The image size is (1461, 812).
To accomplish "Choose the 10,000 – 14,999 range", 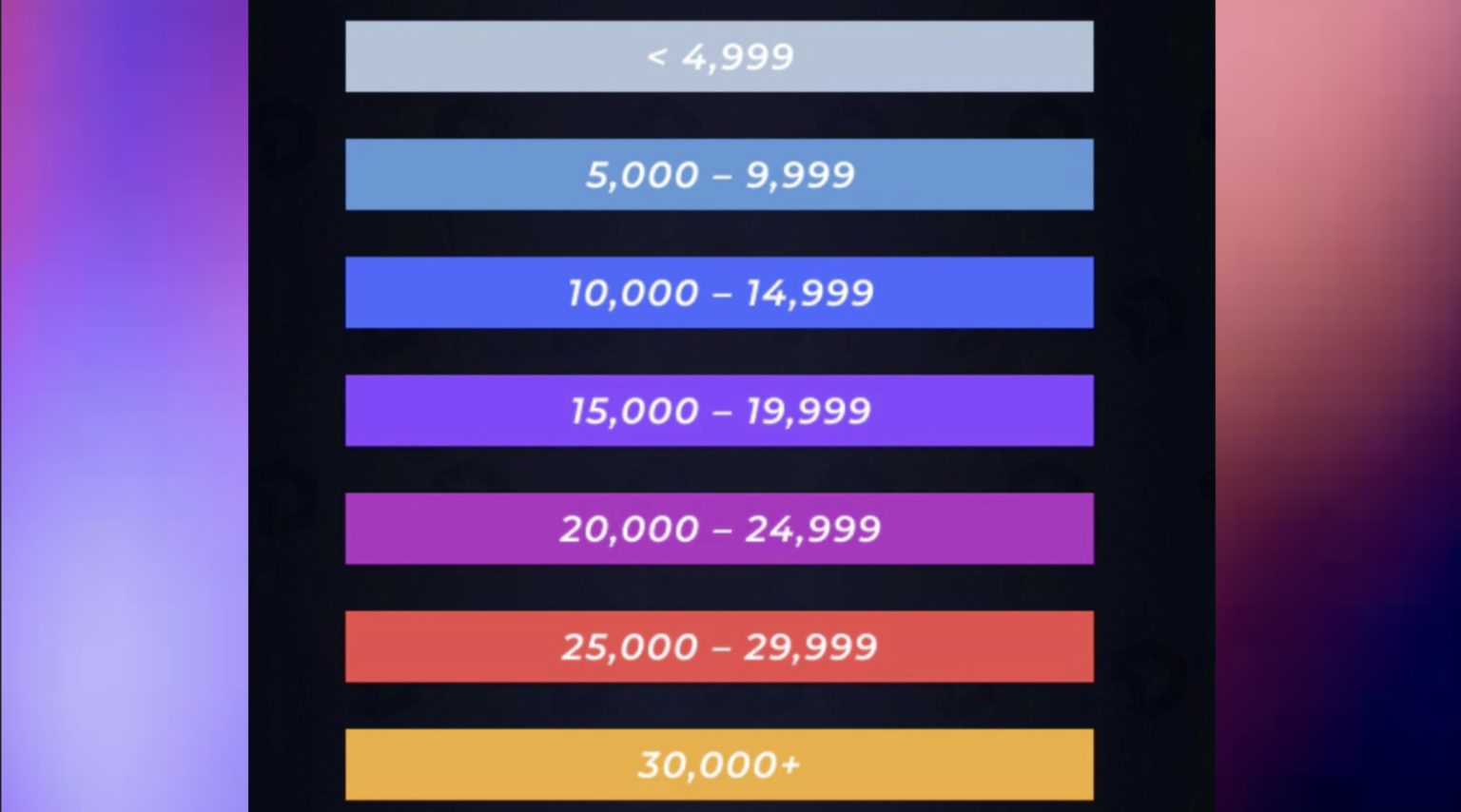I will pyautogui.click(x=719, y=292).
